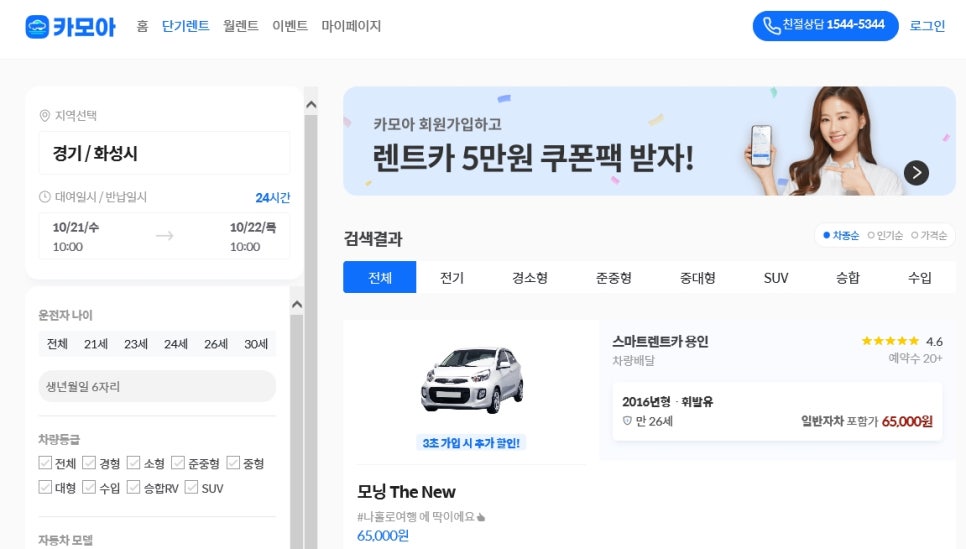Open the 홈 menu
The image size is (966, 549).
pyautogui.click(x=142, y=26)
